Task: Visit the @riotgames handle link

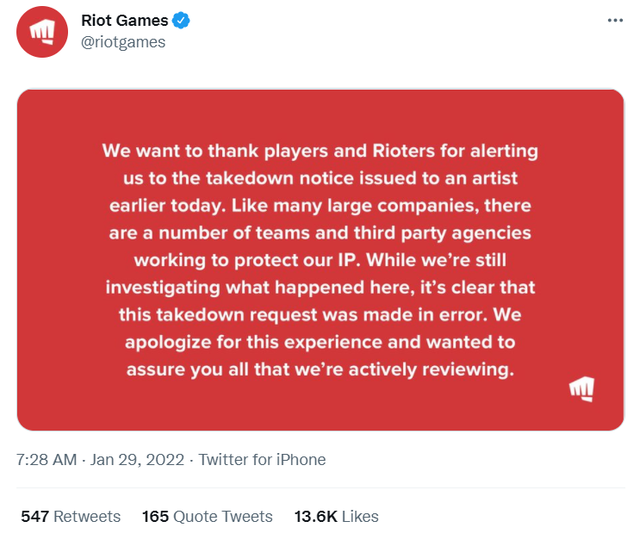Action: [123, 42]
